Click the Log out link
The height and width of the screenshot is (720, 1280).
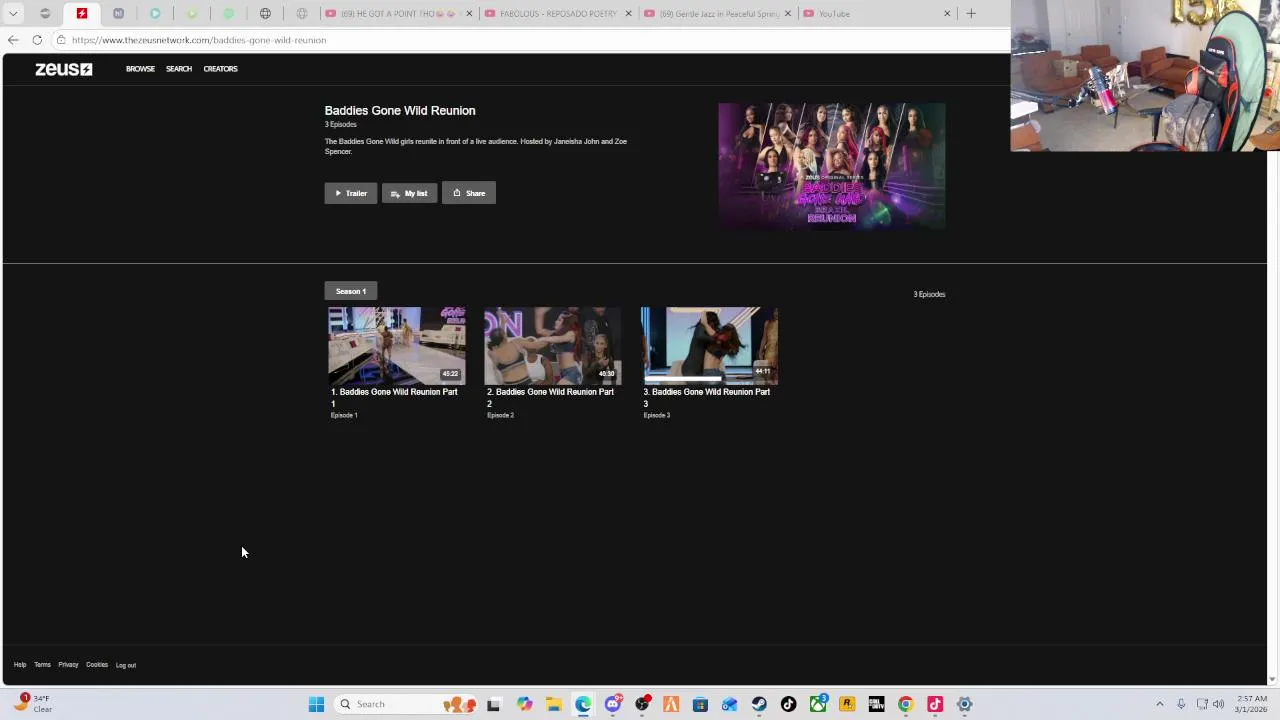point(126,665)
